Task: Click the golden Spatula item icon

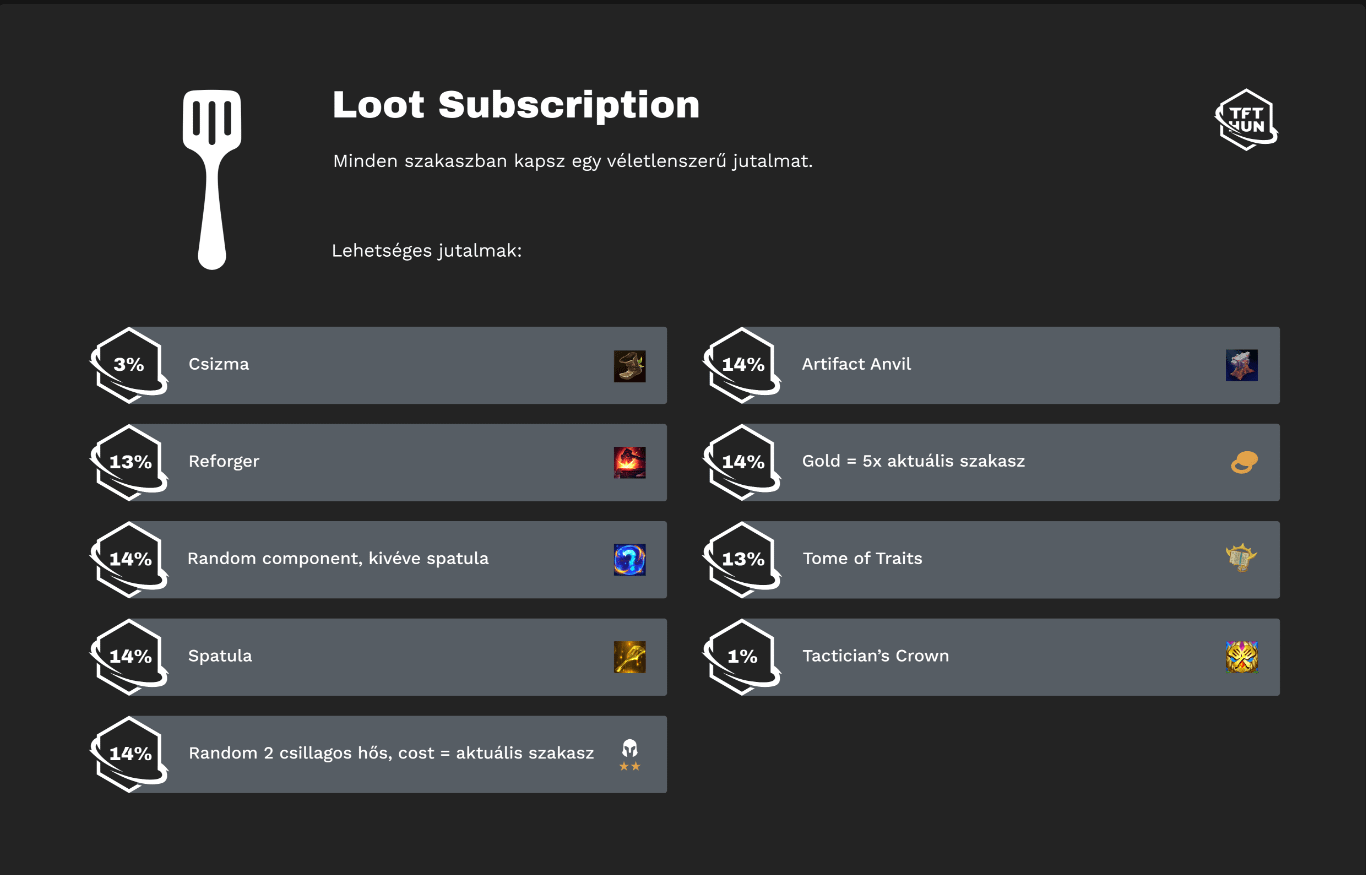Action: pyautogui.click(x=630, y=657)
